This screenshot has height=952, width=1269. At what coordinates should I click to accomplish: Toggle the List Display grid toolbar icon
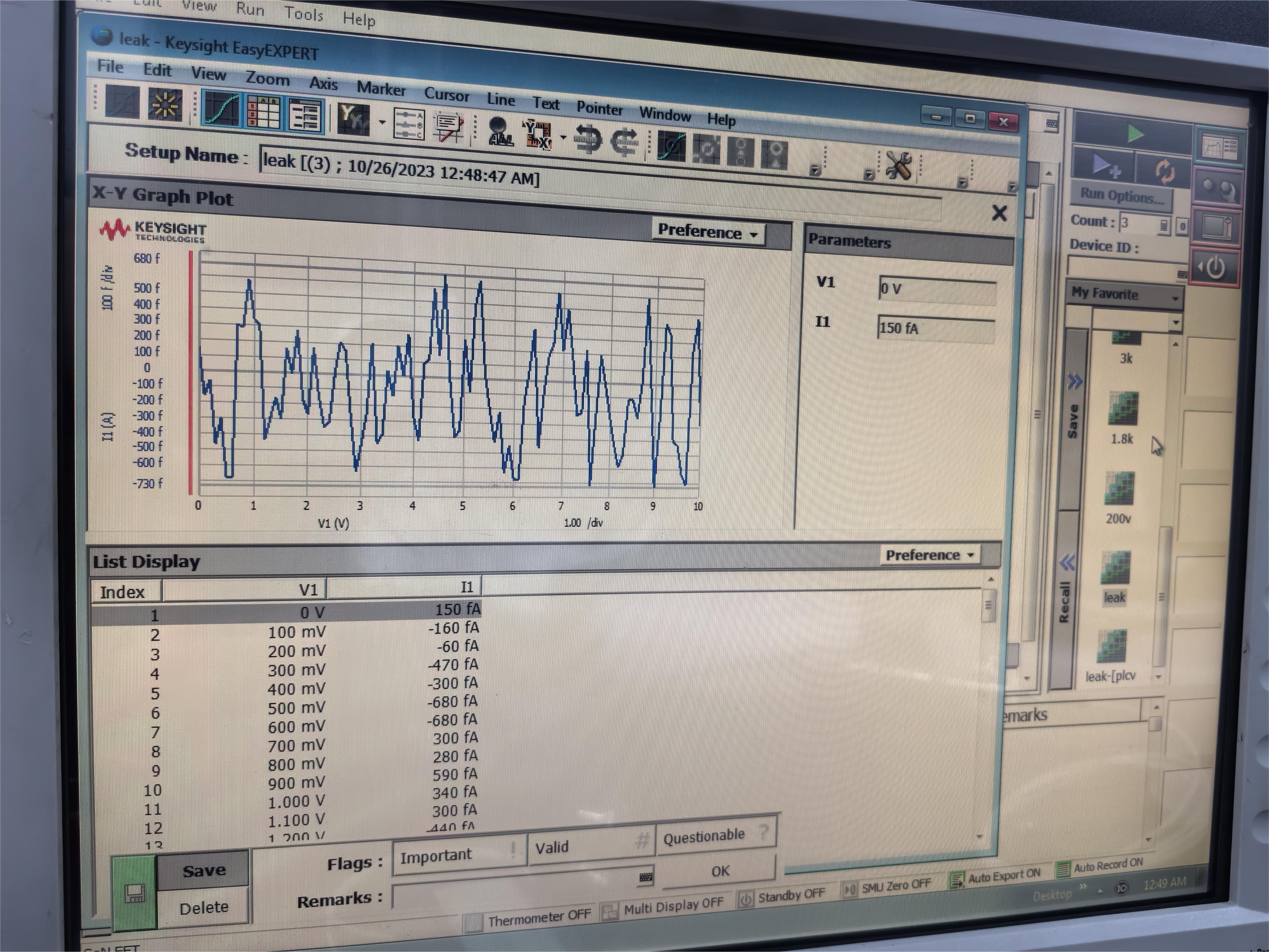(263, 111)
